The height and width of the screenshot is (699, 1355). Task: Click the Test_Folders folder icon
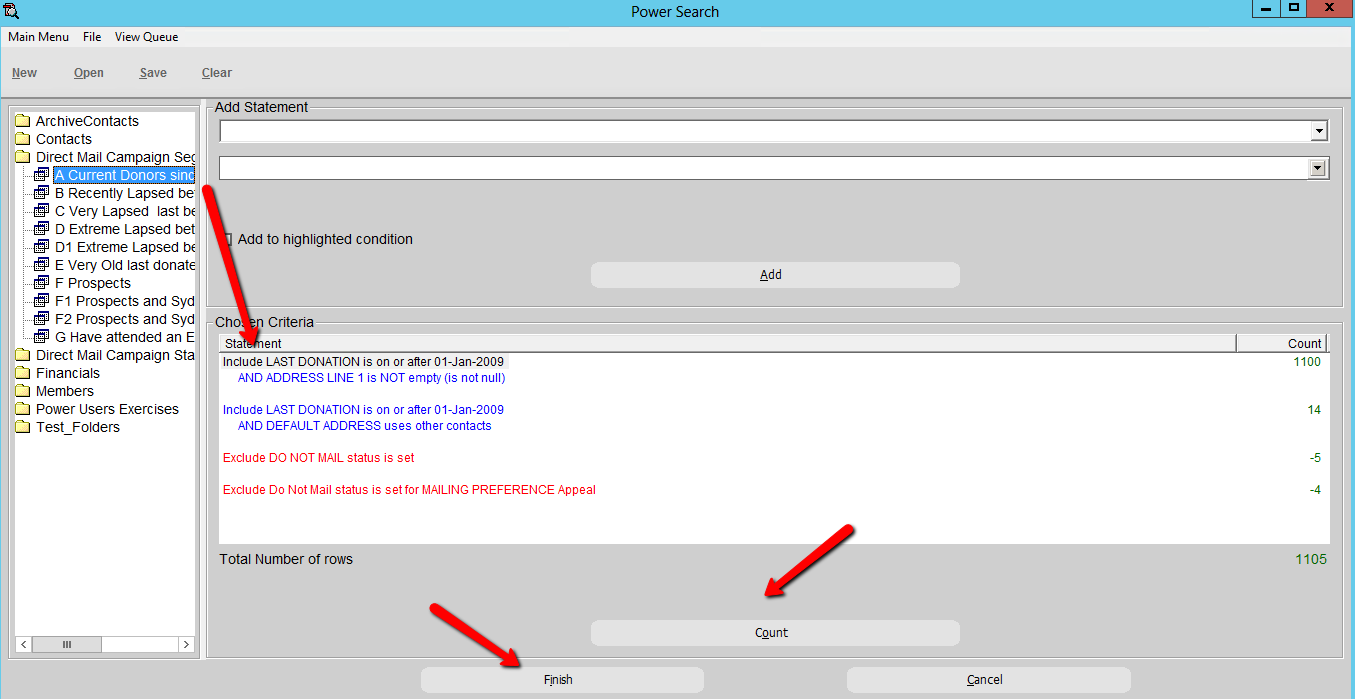click(22, 427)
